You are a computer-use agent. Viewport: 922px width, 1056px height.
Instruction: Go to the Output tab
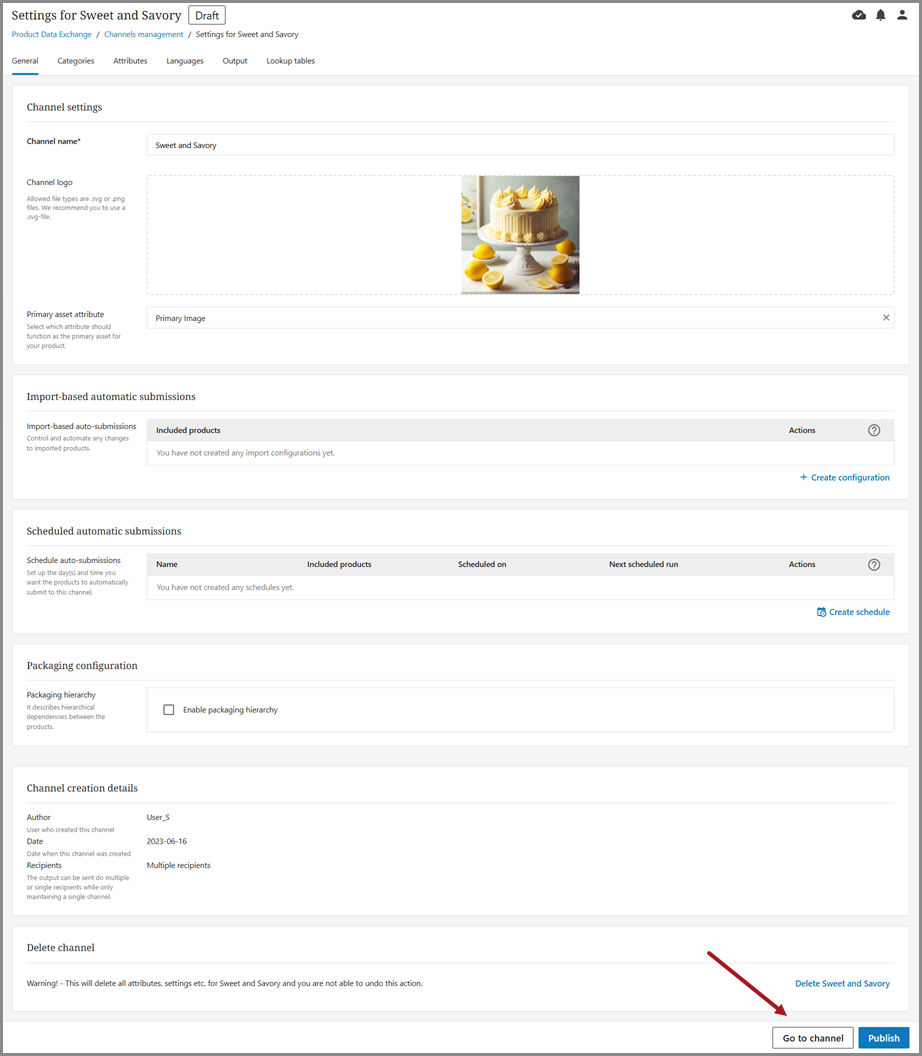pos(235,61)
